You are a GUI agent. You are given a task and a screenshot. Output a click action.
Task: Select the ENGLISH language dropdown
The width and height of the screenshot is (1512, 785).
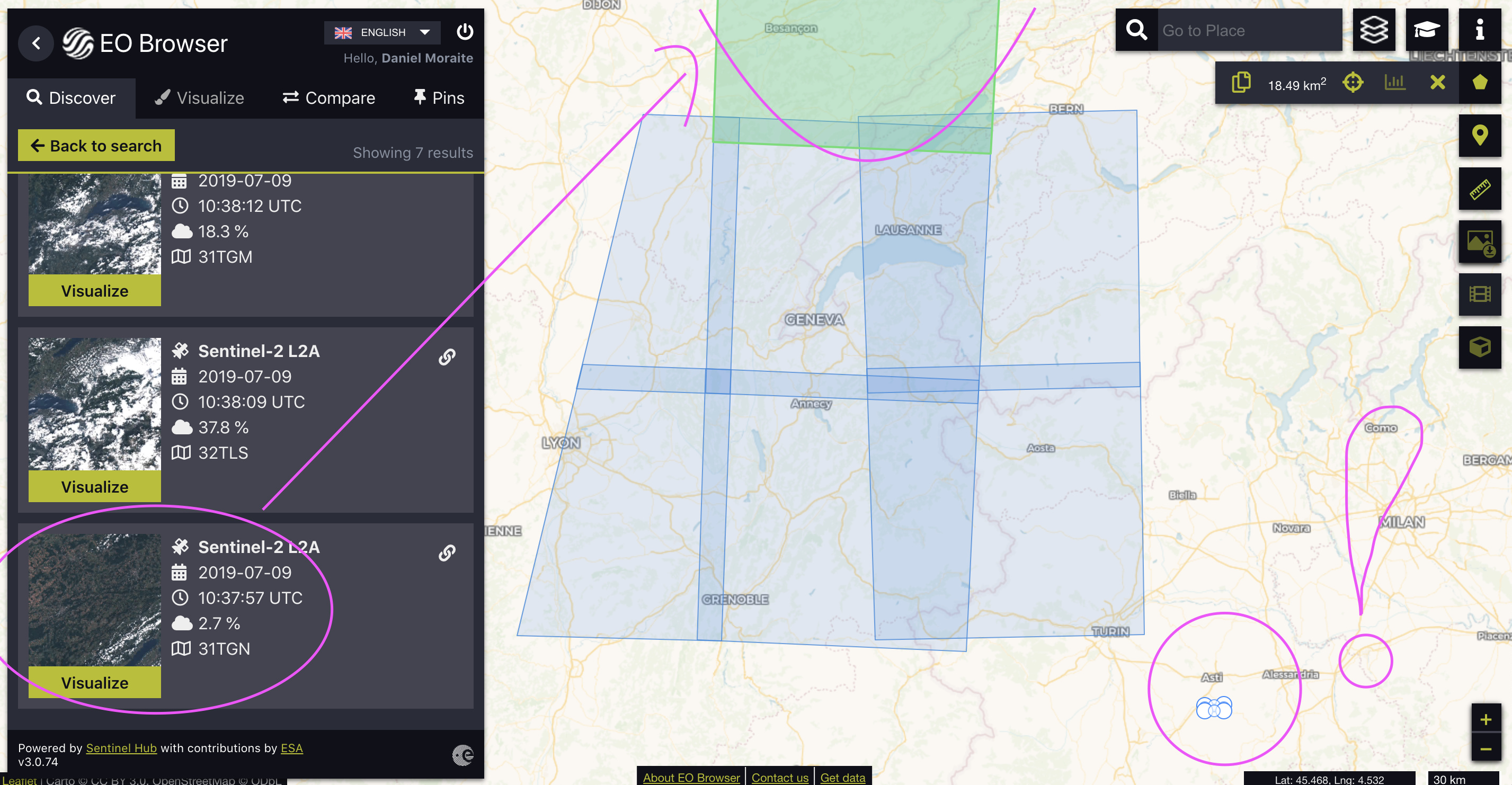click(382, 33)
